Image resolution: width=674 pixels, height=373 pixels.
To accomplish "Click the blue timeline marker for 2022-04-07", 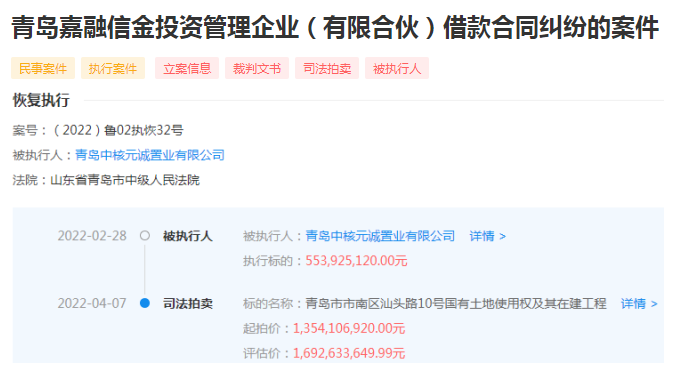I will pyautogui.click(x=145, y=303).
